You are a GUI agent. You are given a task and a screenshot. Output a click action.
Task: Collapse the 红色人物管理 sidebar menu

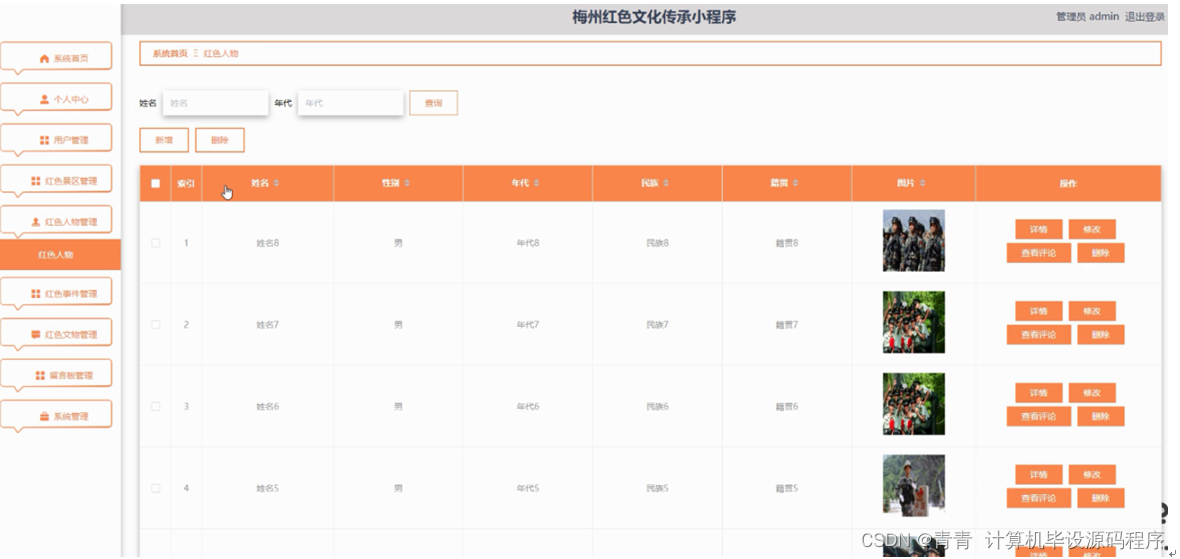pyautogui.click(x=56, y=221)
